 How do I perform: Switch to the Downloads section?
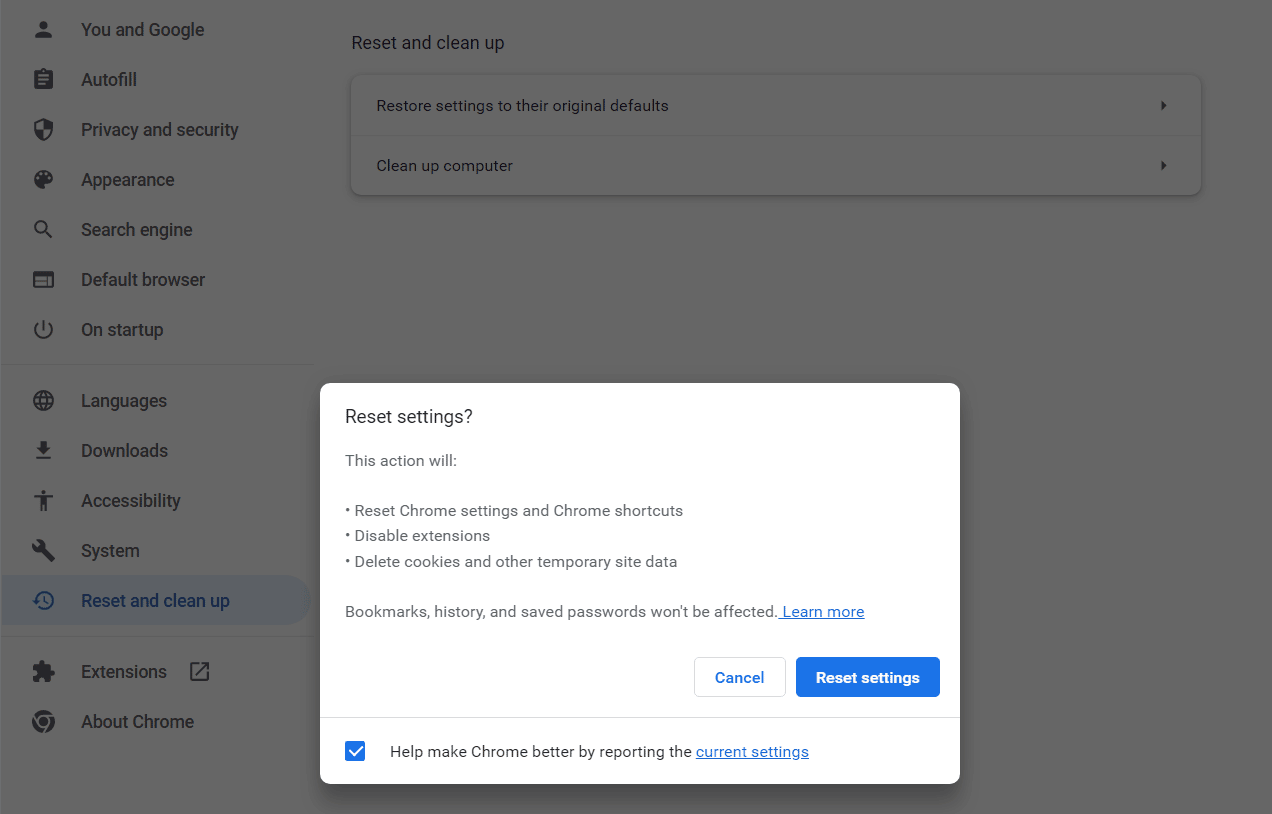tap(124, 450)
